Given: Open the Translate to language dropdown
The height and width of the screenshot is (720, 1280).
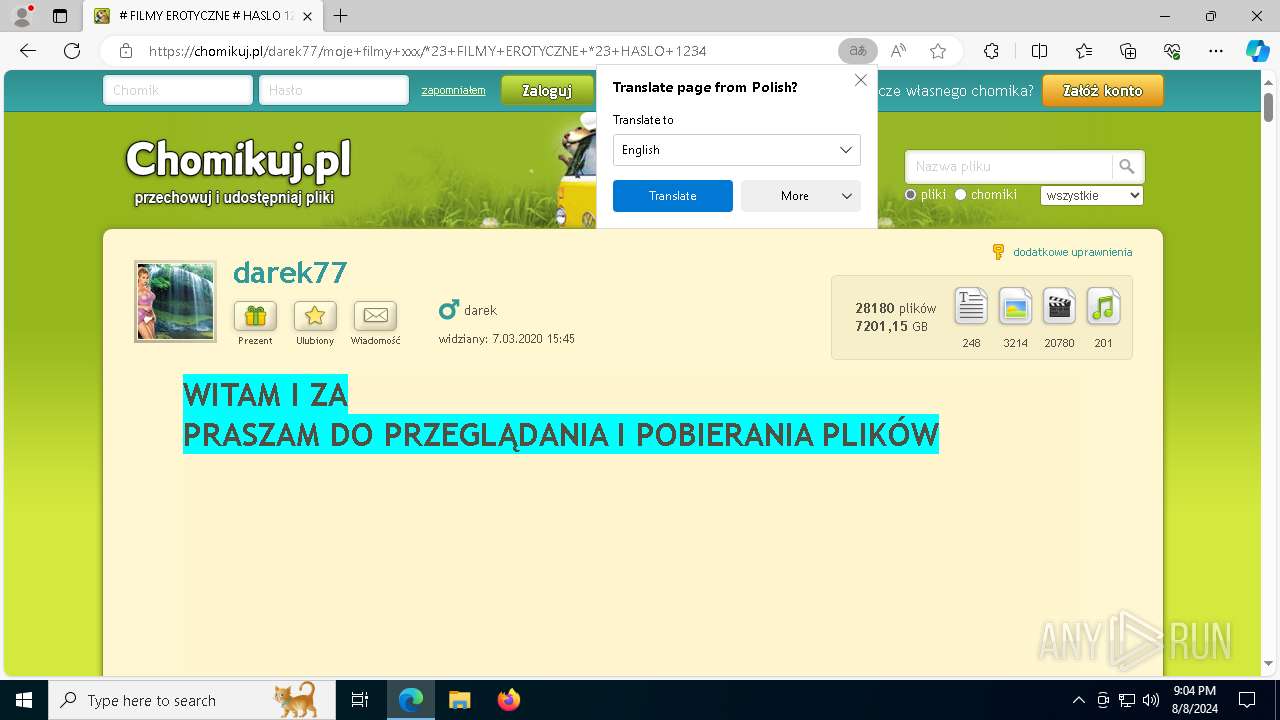Looking at the screenshot, I should [x=736, y=150].
